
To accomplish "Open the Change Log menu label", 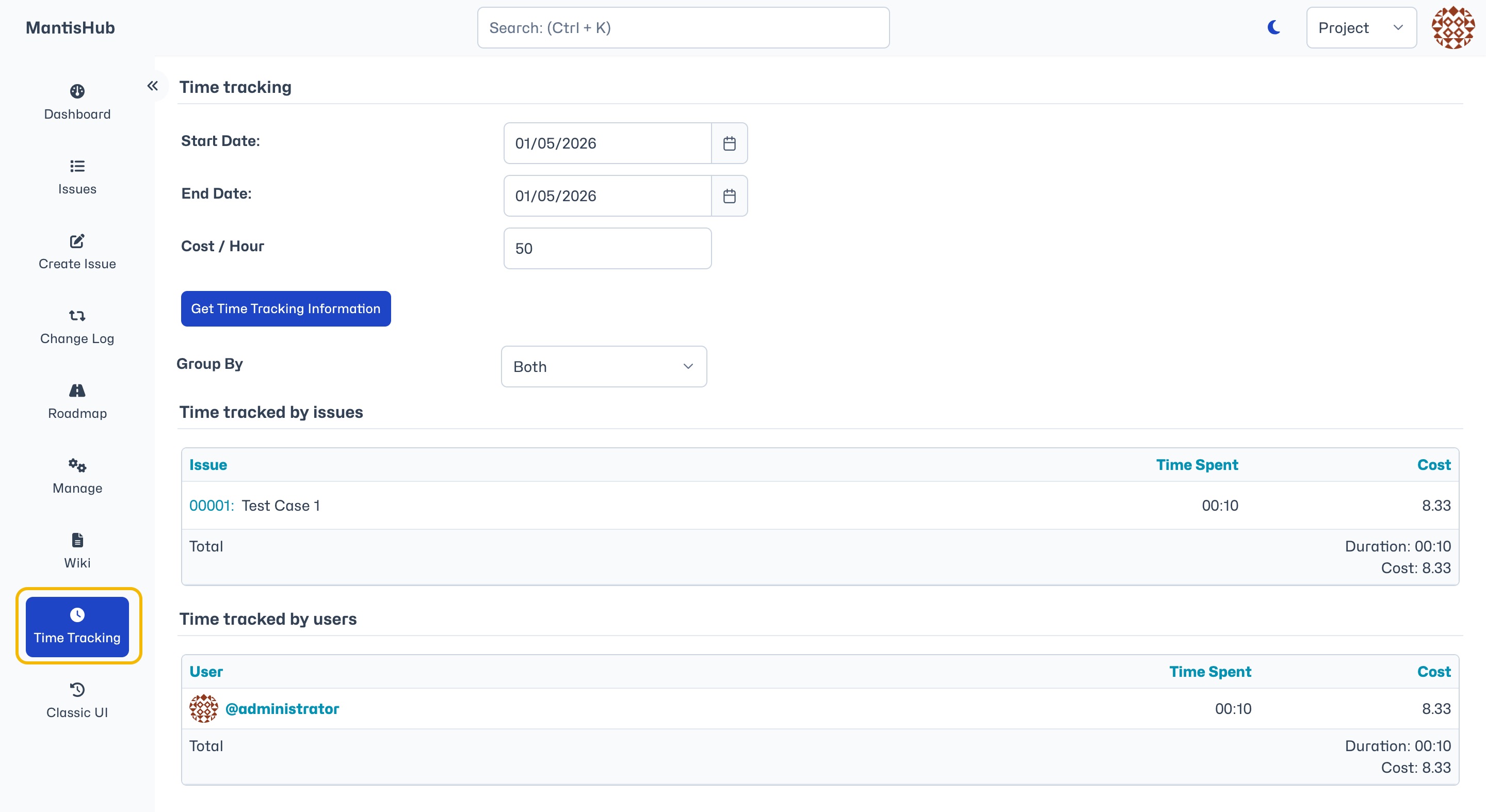I will point(77,338).
